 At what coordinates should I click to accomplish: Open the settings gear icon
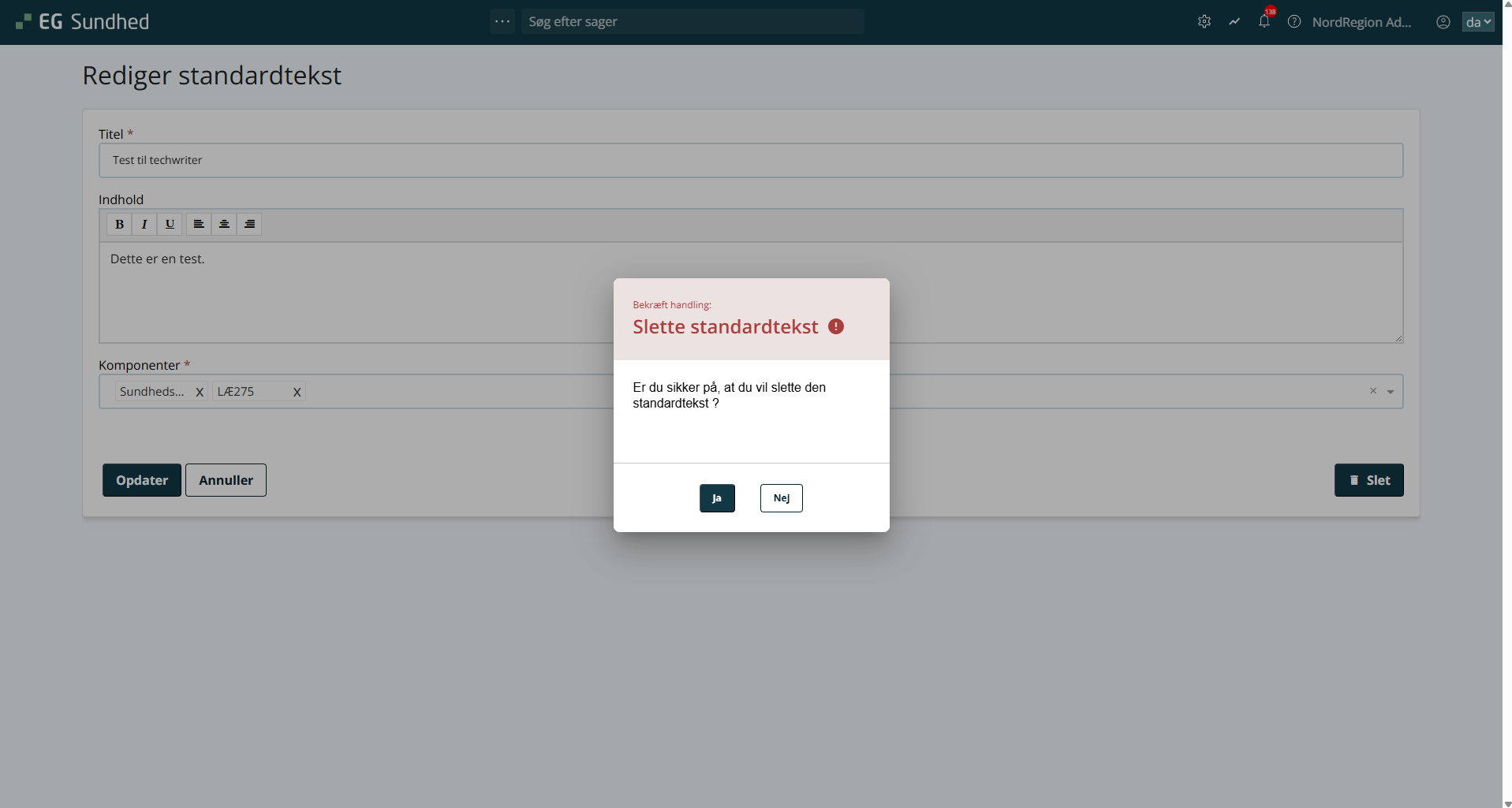pyautogui.click(x=1204, y=22)
